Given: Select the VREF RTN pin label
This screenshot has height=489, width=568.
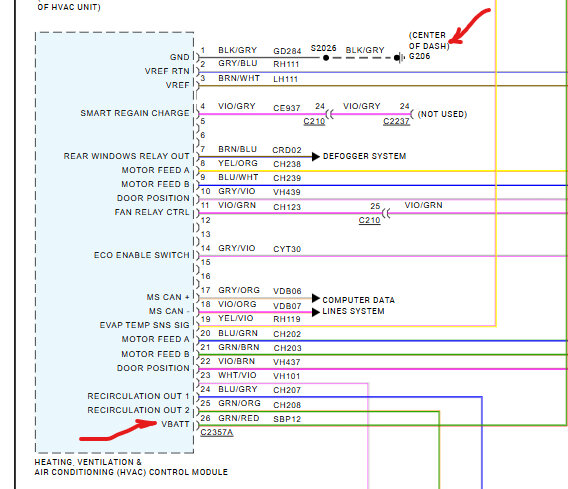Looking at the screenshot, I should pyautogui.click(x=167, y=71).
